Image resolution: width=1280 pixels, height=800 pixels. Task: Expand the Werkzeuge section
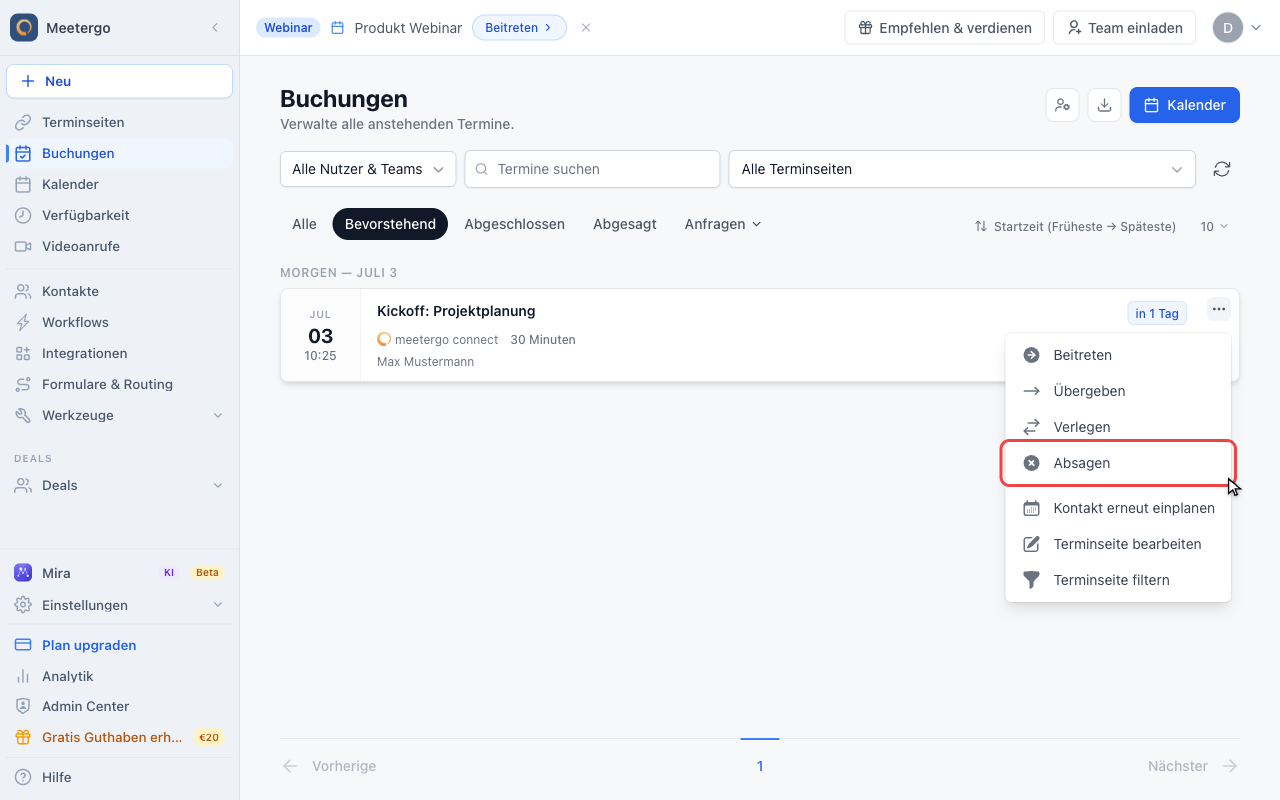119,415
